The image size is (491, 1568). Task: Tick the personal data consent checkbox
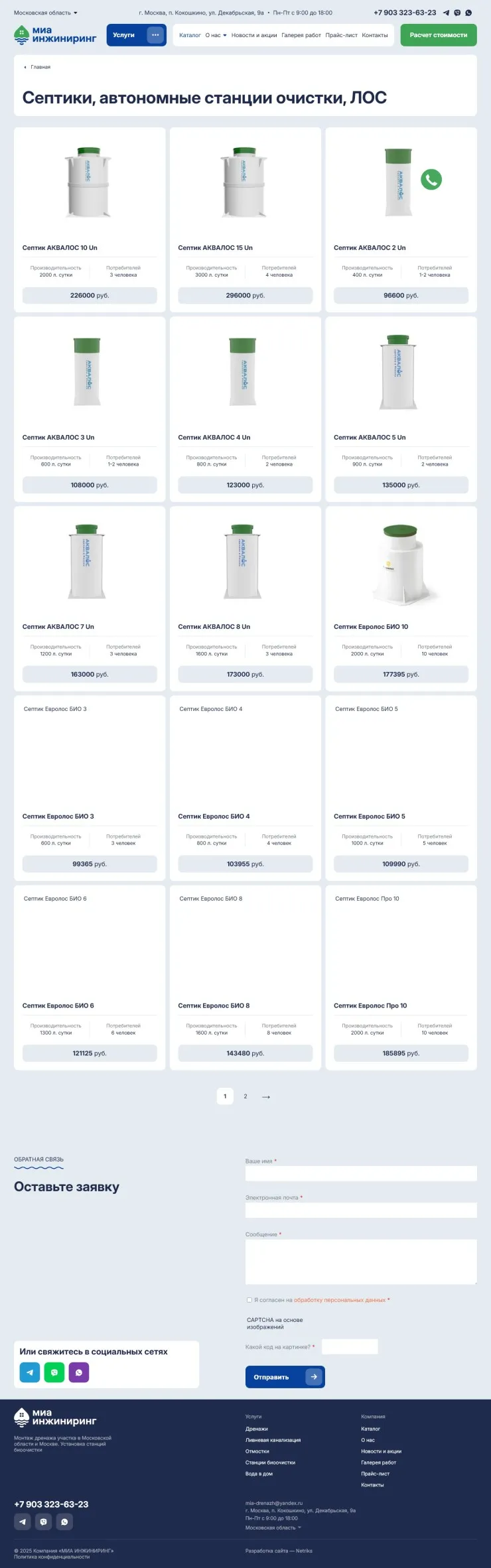(x=249, y=1300)
